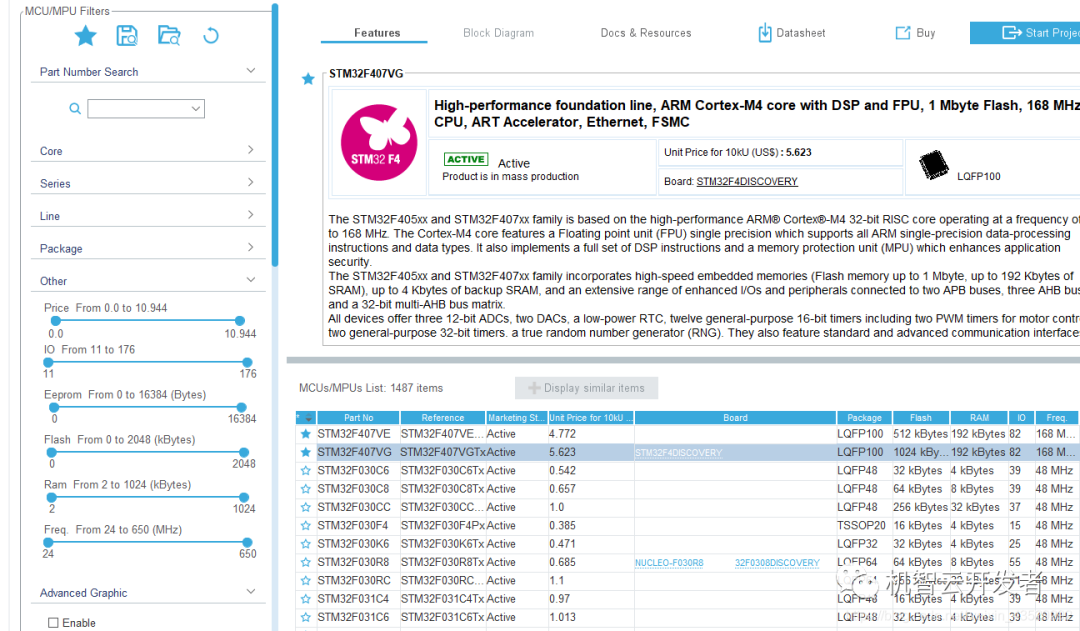Open STM32F4DISCOVERY board link in details
Screen dimensions: 1080x631
pos(747,181)
